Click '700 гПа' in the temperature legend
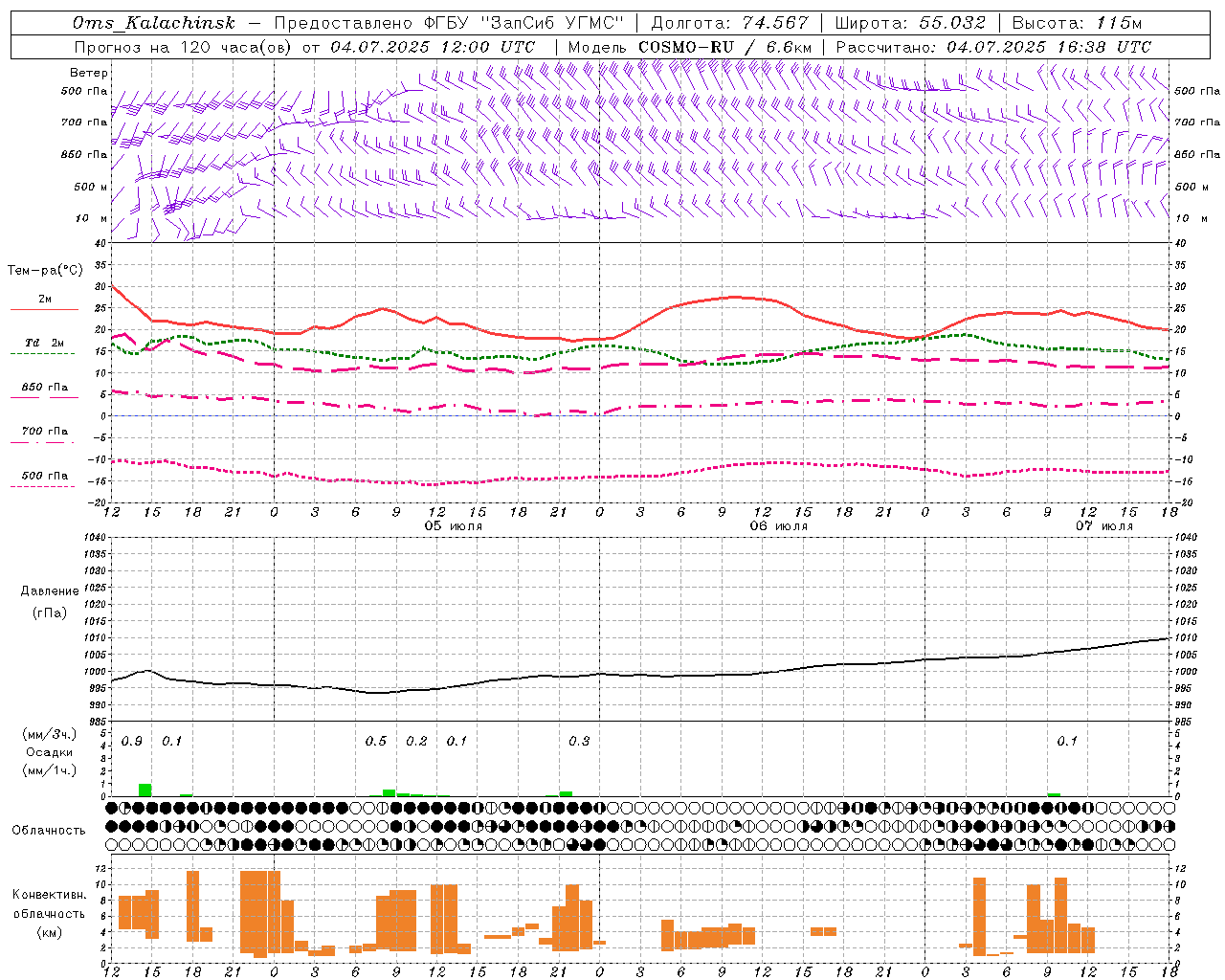1225x980 pixels. (44, 431)
